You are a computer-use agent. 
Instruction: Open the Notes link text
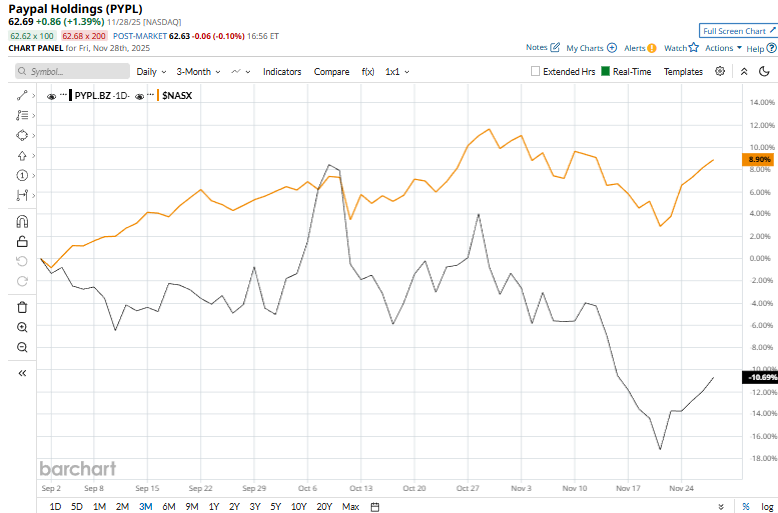point(536,48)
